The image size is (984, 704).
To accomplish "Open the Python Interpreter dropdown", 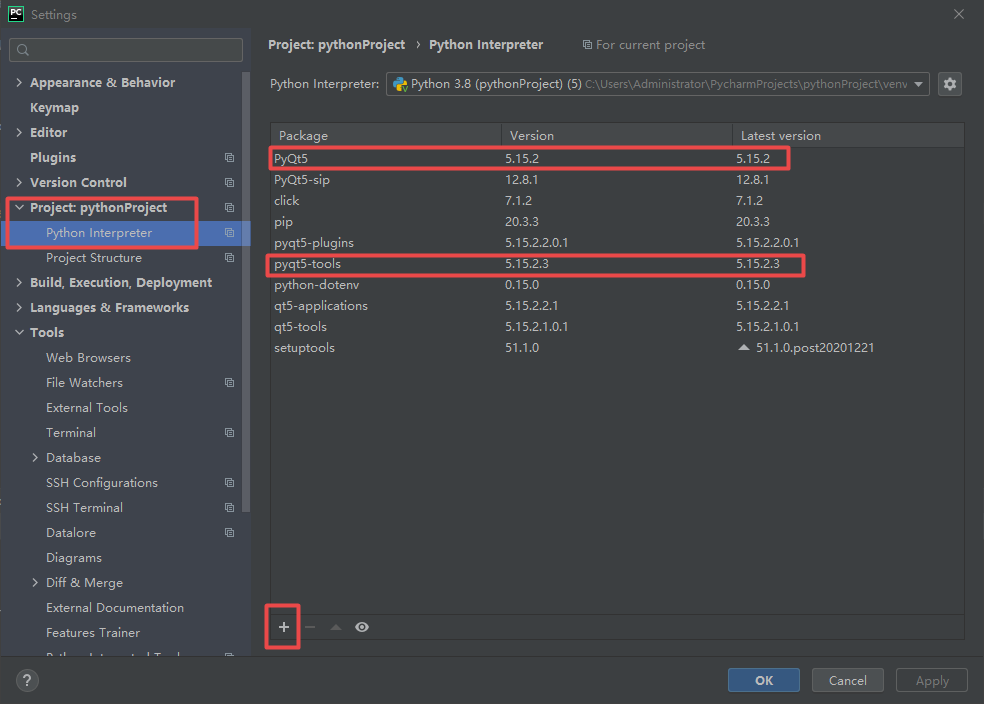I will 918,84.
